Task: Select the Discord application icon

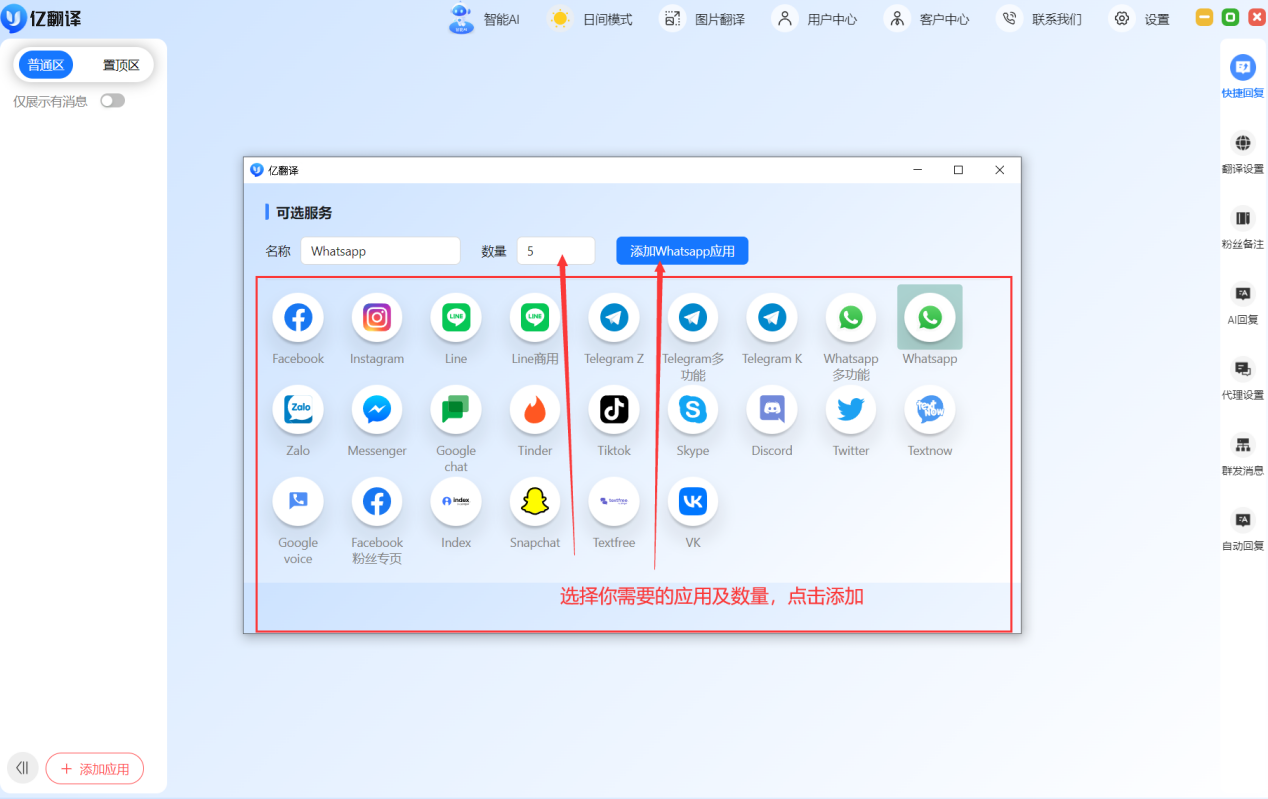Action: pos(771,409)
